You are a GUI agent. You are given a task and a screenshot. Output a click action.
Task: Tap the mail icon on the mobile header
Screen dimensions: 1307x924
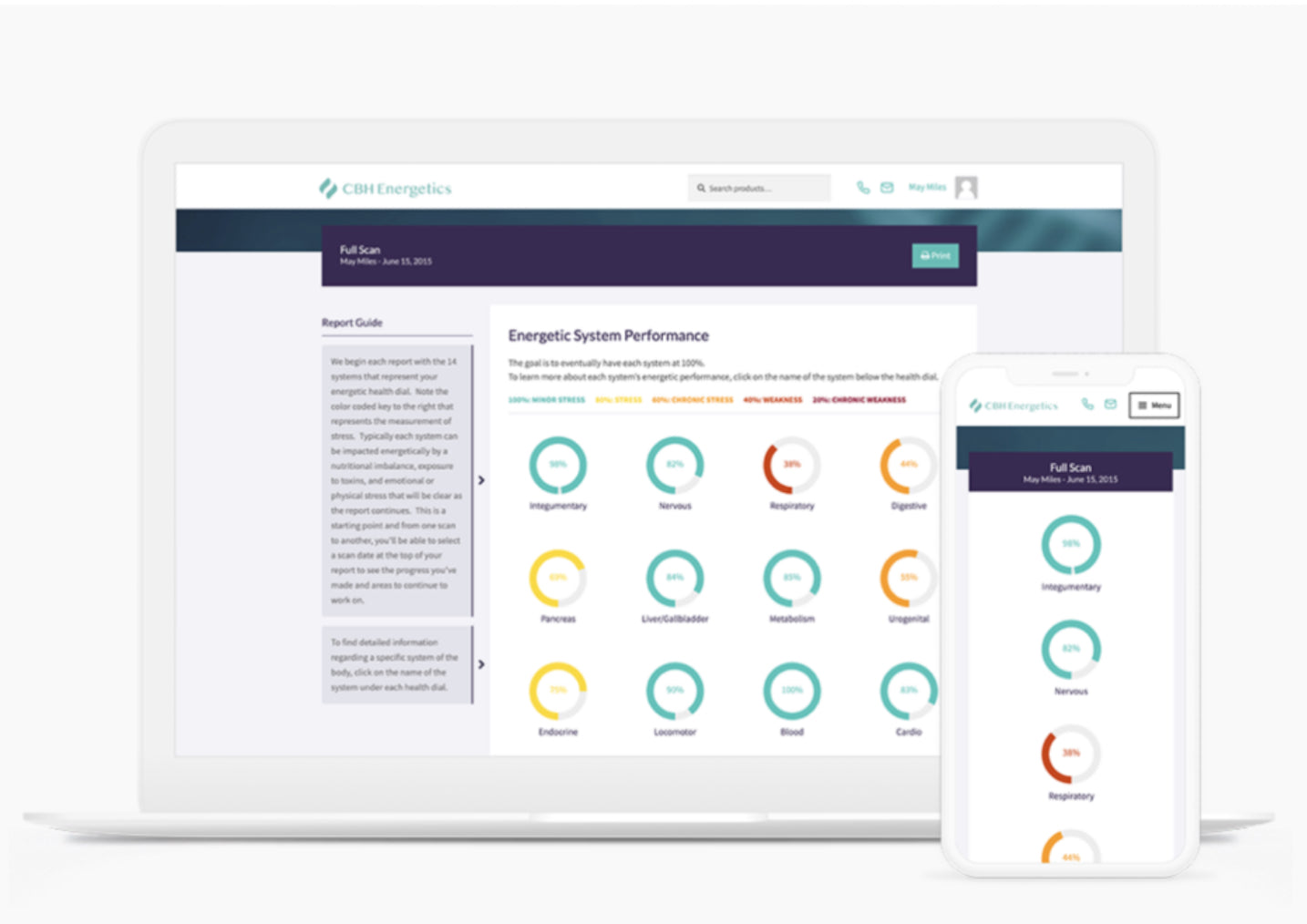coord(1110,405)
